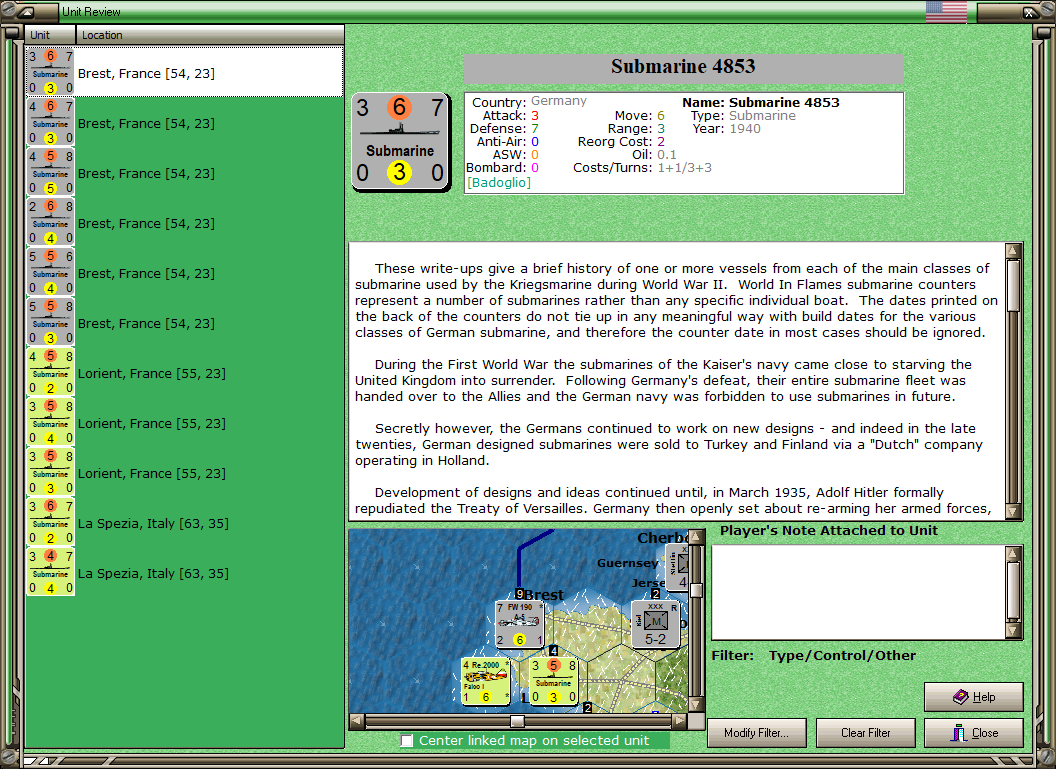1056x769 pixels.
Task: Click the Costs/Turns value 1+1/3+3
Action: coord(684,168)
